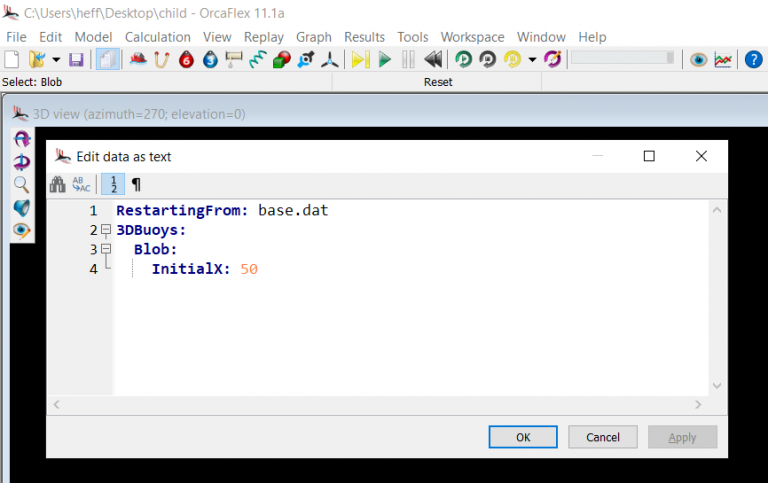
Task: Click the New document icon
Action: (x=13, y=60)
